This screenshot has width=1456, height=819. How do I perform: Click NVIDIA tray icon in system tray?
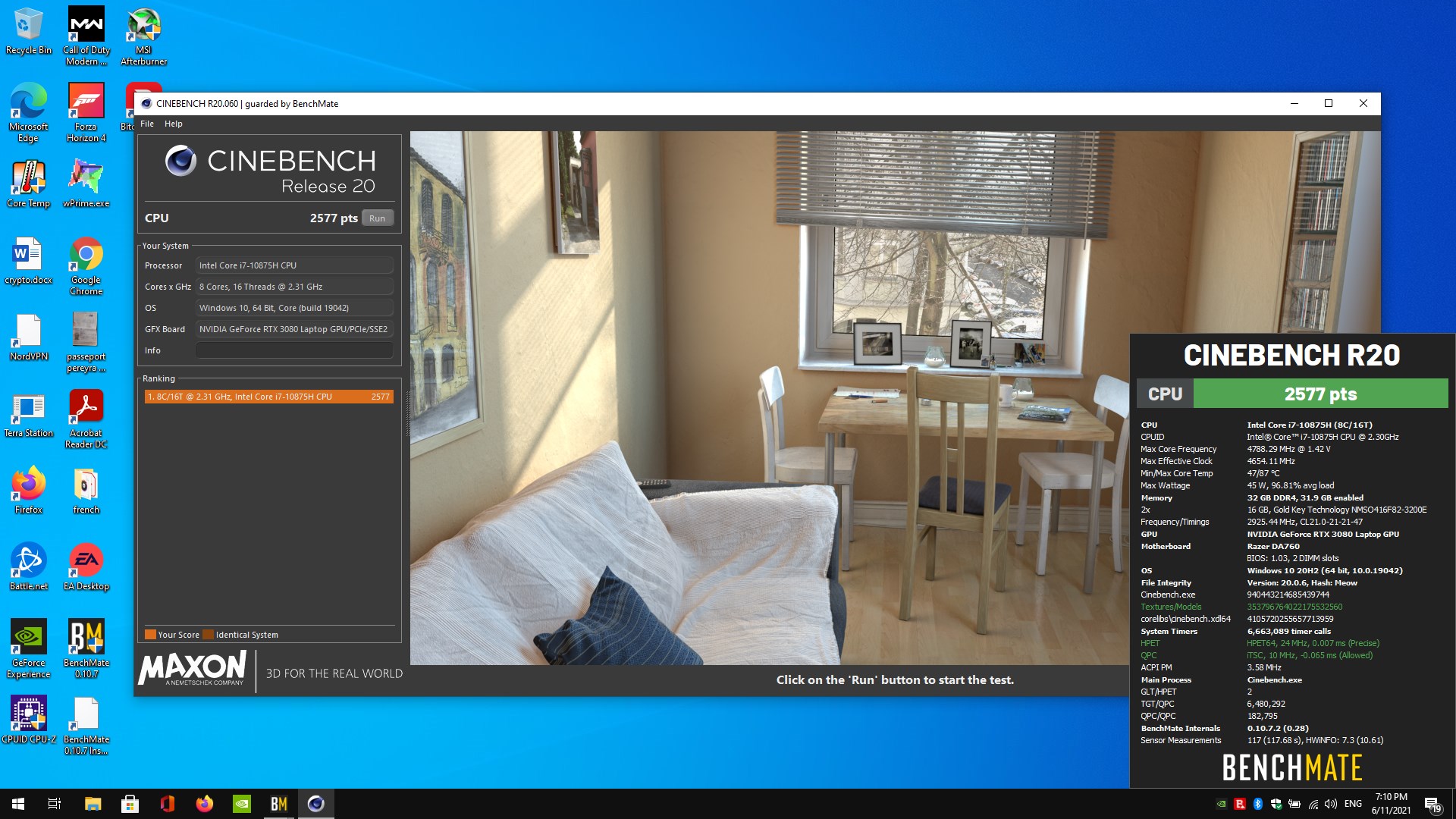1221,804
